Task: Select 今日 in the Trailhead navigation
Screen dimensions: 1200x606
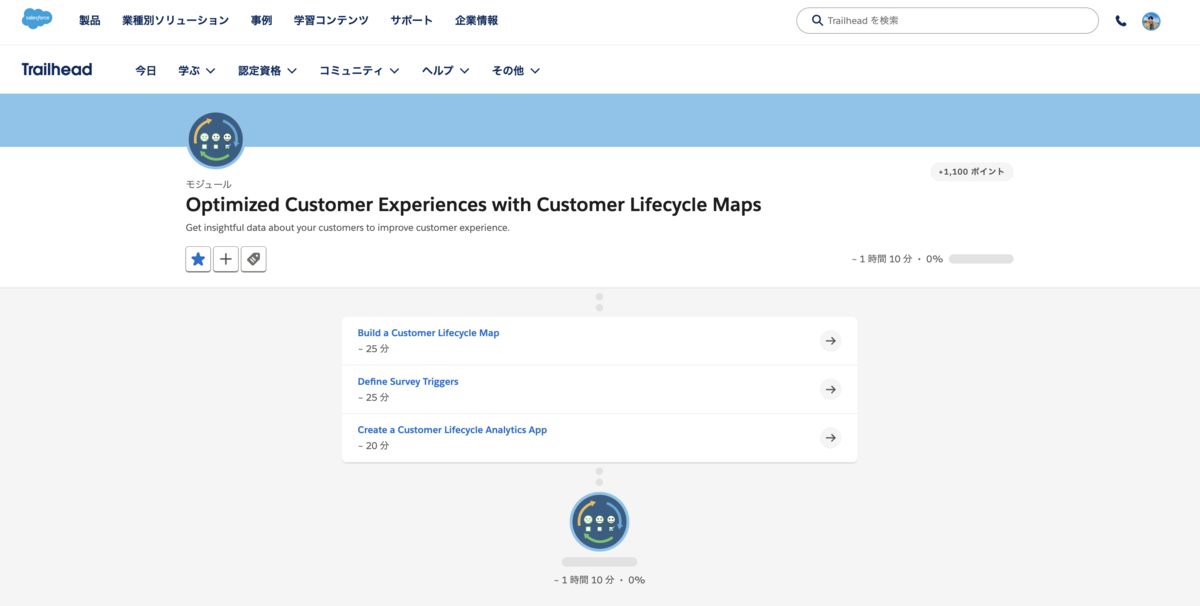Action: click(146, 70)
